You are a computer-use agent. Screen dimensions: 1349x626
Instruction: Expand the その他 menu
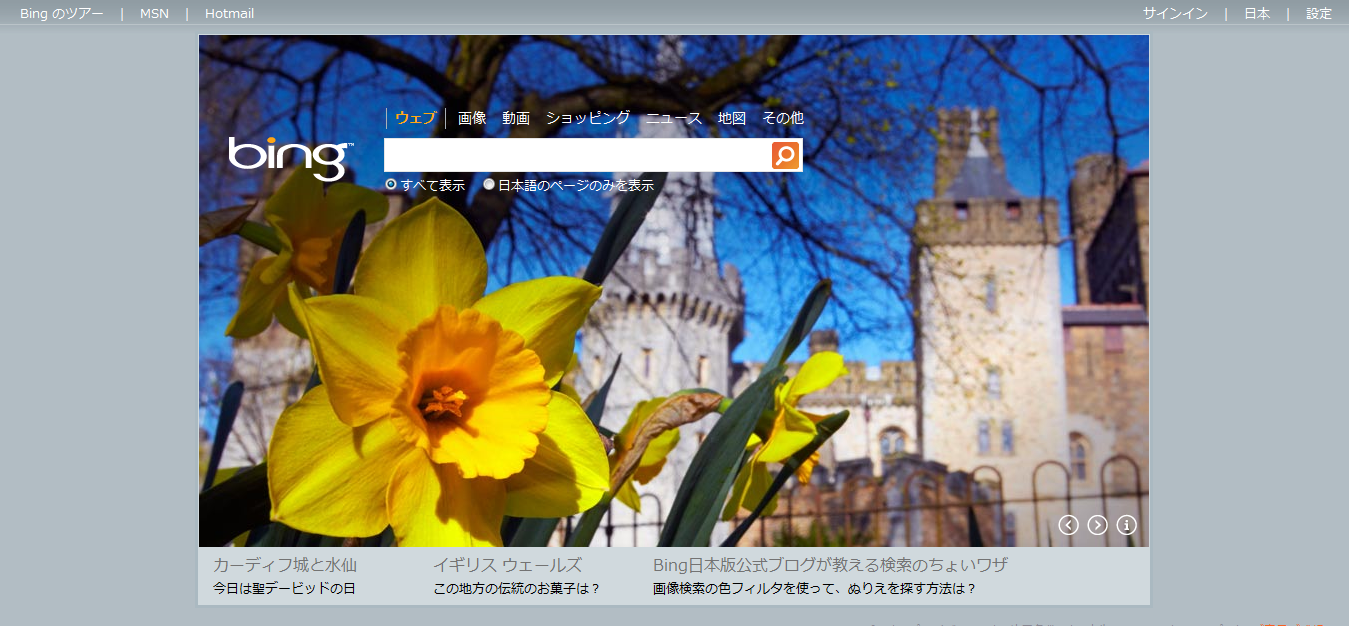click(x=782, y=118)
